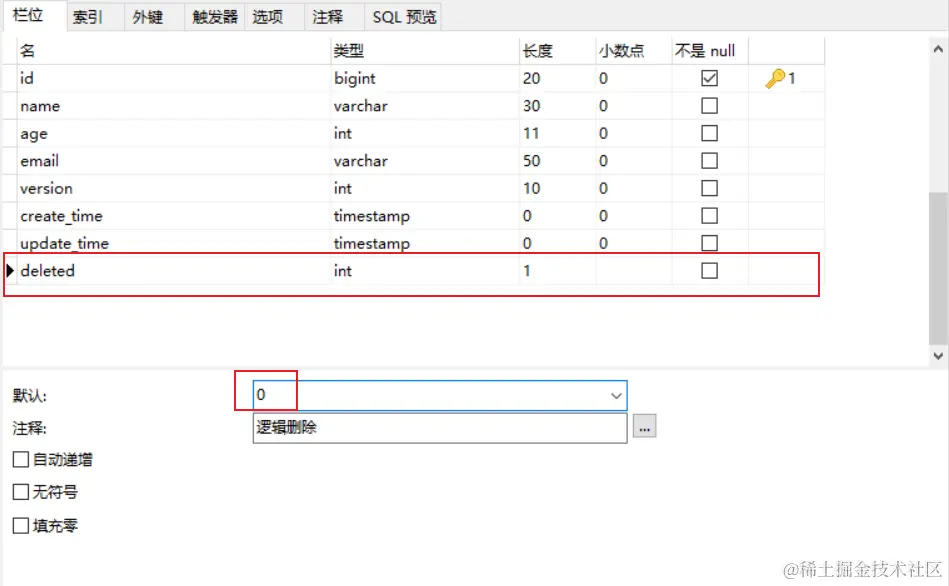Open the 外键 tab
949x586 pixels.
(x=155, y=17)
